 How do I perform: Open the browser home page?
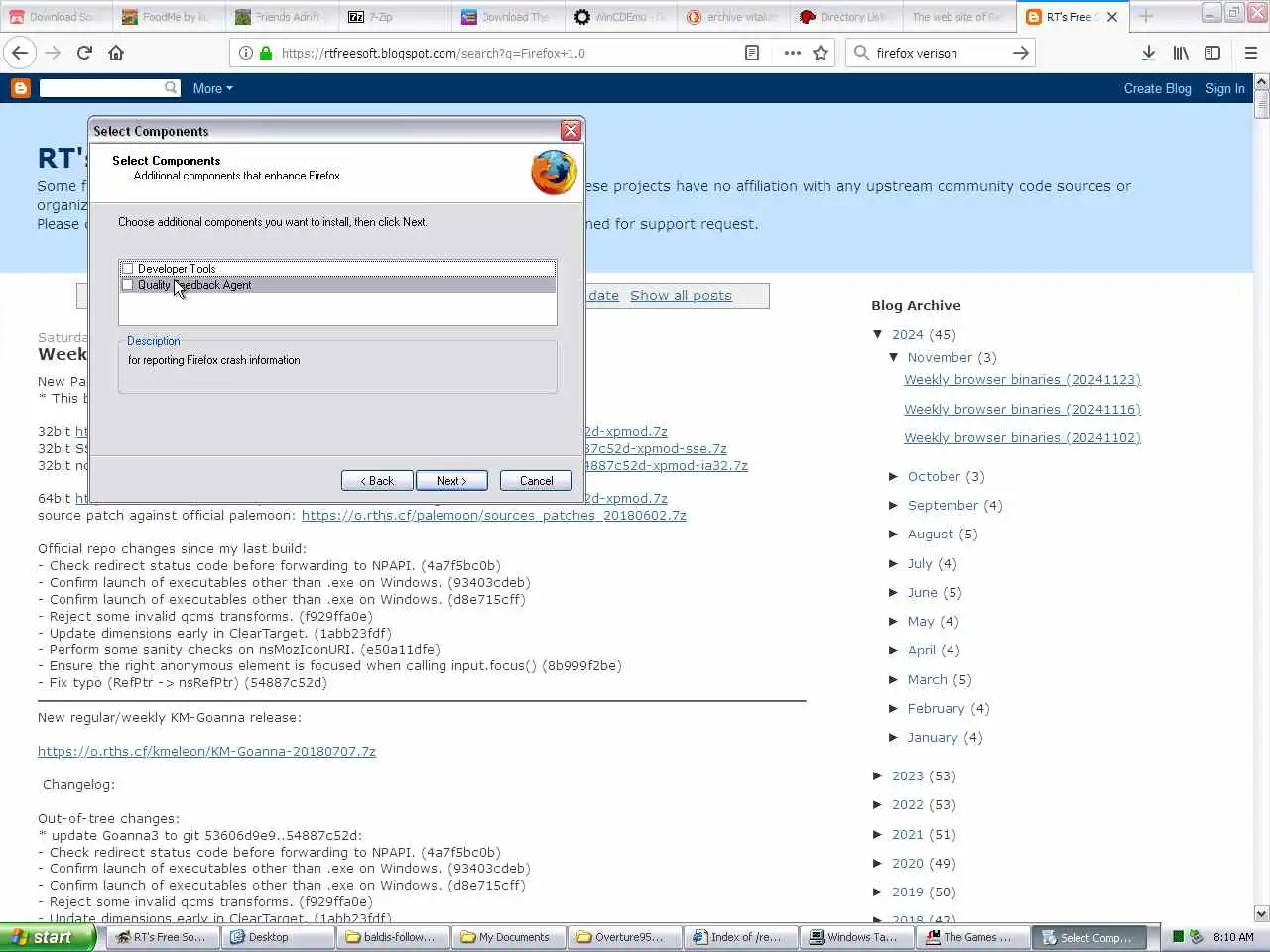pyautogui.click(x=116, y=53)
